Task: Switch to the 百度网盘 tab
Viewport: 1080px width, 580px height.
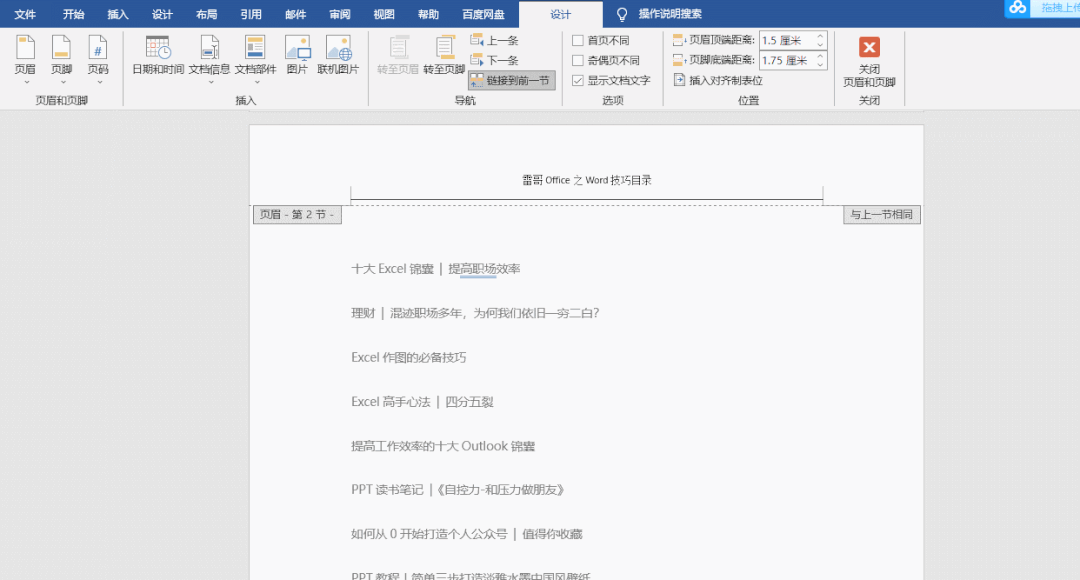Action: (x=484, y=14)
